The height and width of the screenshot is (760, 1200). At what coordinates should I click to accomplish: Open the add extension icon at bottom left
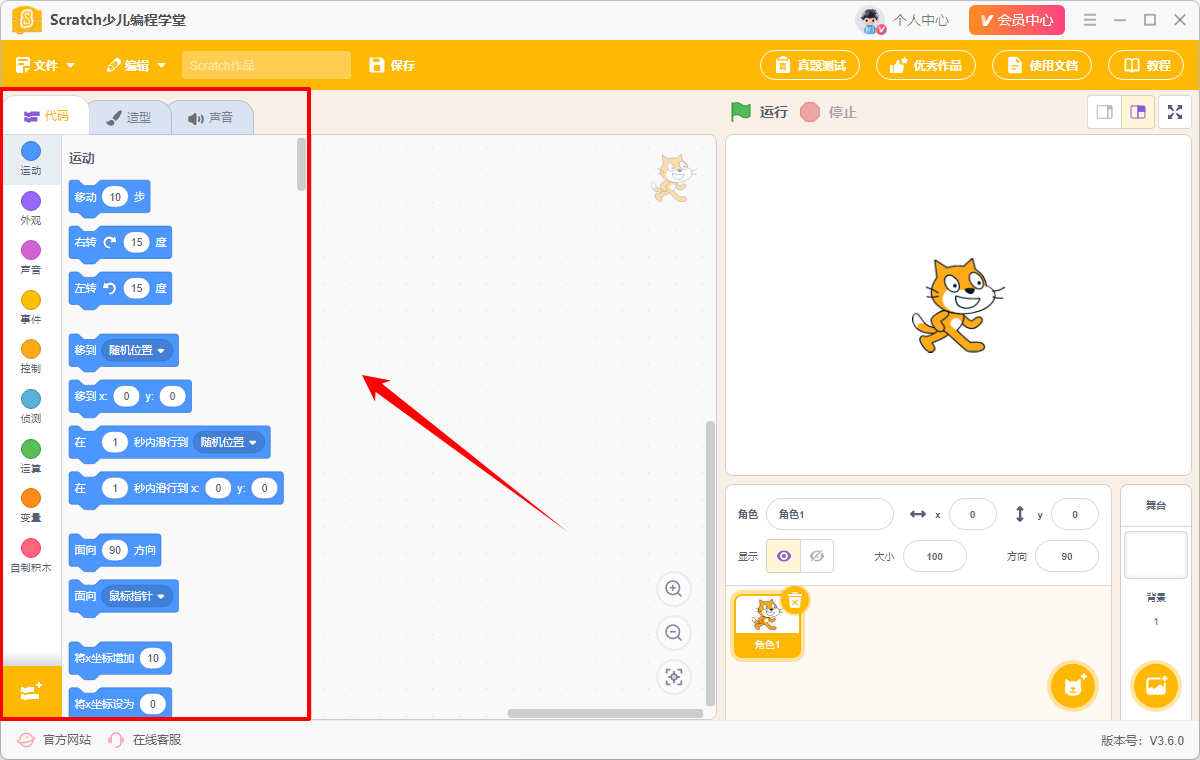(x=31, y=691)
